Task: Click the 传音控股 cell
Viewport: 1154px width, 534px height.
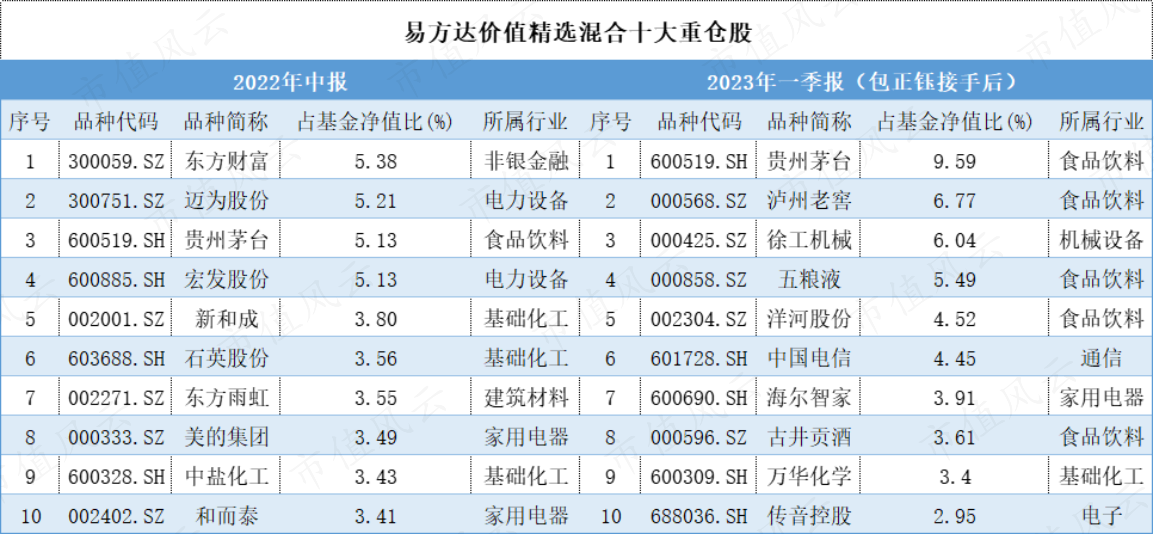Action: point(809,516)
